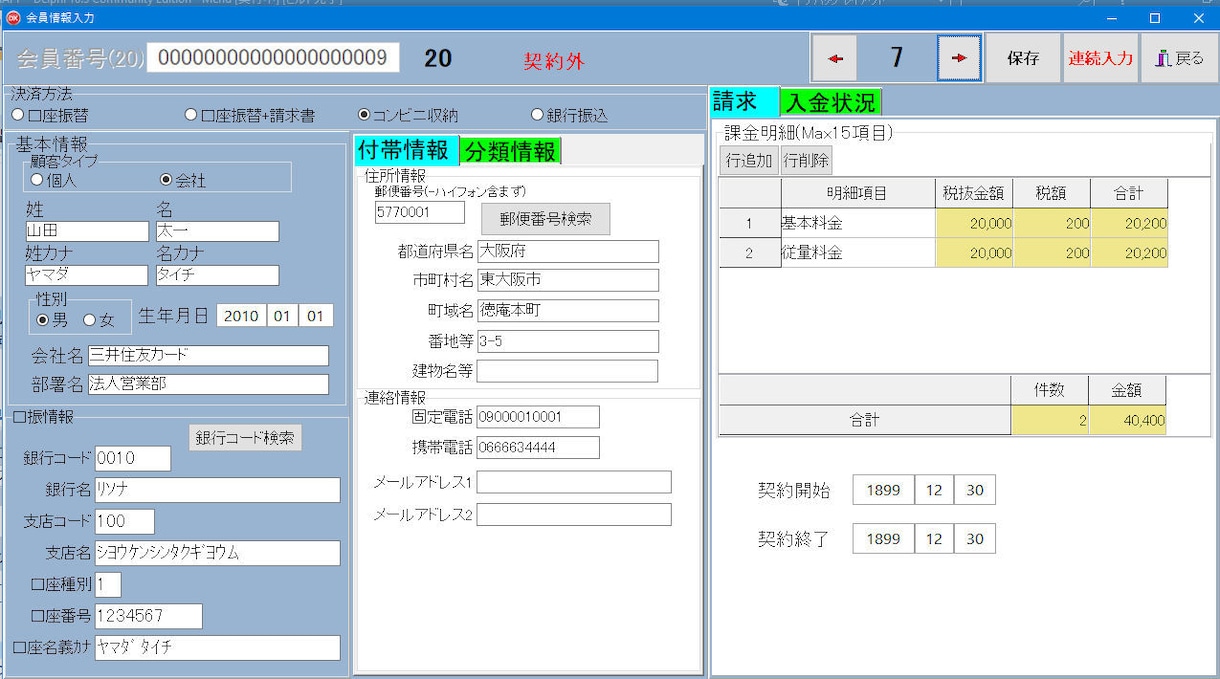The image size is (1220, 679).
Task: Click 会社名 field 三井住友カード
Action: tap(208, 355)
